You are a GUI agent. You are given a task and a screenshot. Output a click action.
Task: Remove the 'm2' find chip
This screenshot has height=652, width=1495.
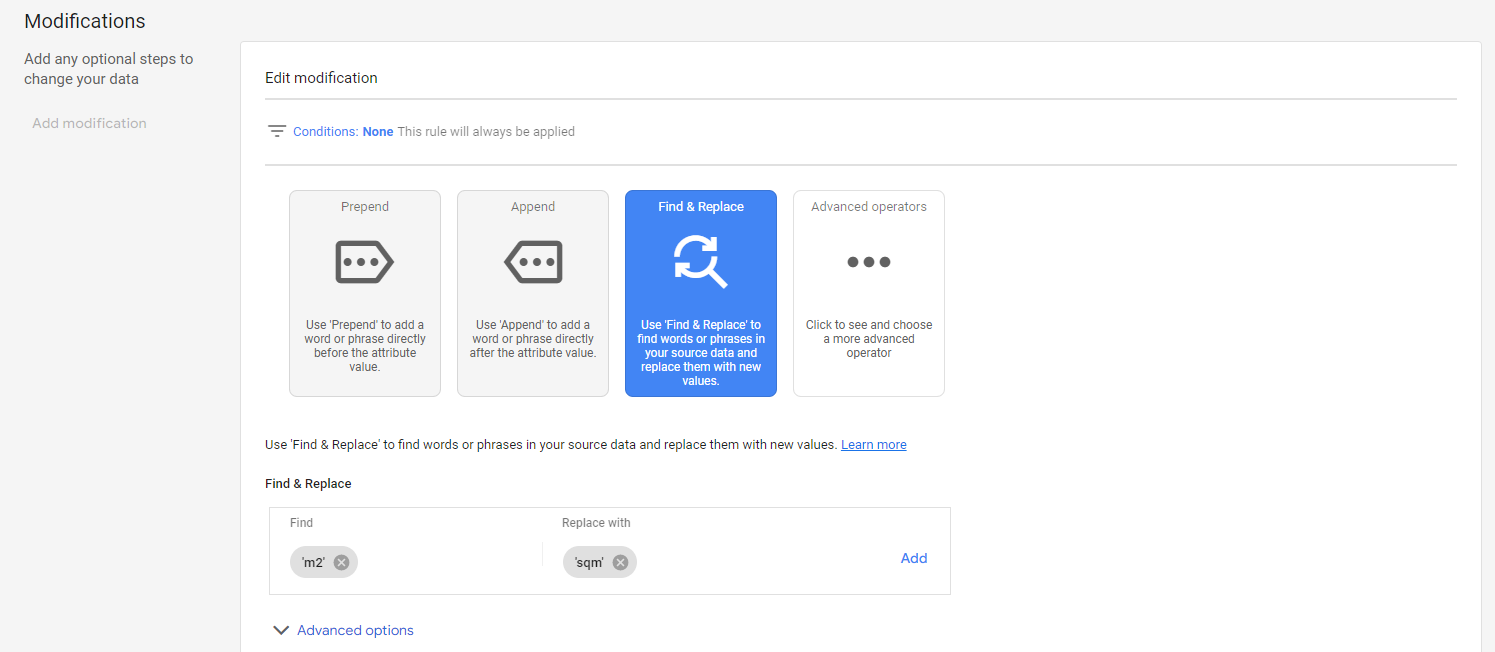tap(341, 562)
